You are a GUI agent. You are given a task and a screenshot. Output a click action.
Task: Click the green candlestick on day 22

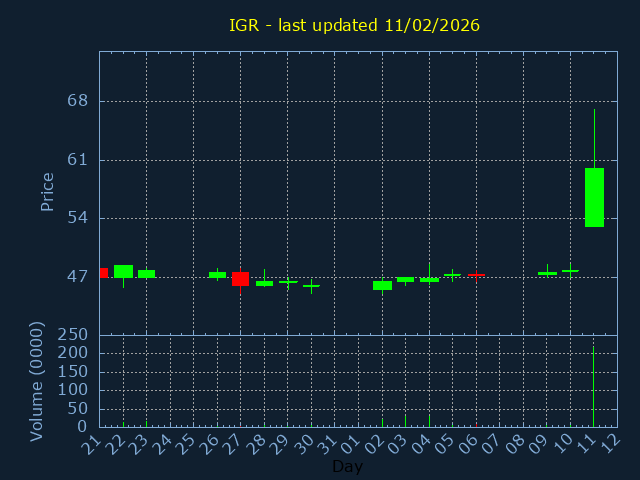click(x=123, y=271)
